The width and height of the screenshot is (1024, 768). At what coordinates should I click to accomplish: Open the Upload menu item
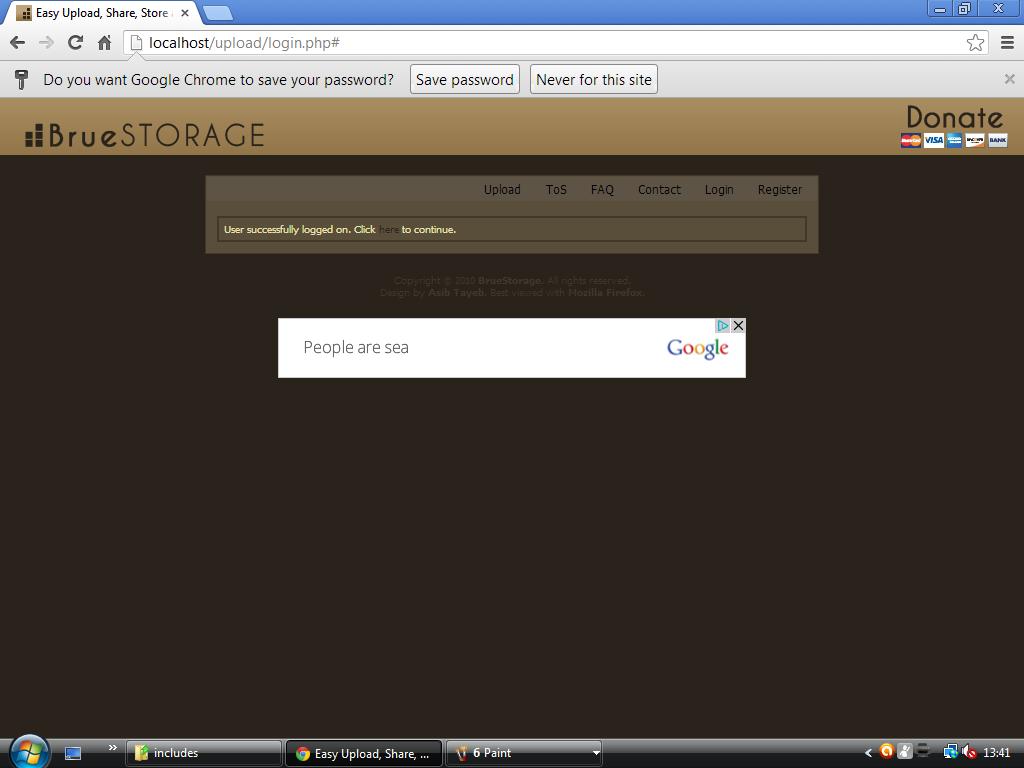click(x=502, y=189)
